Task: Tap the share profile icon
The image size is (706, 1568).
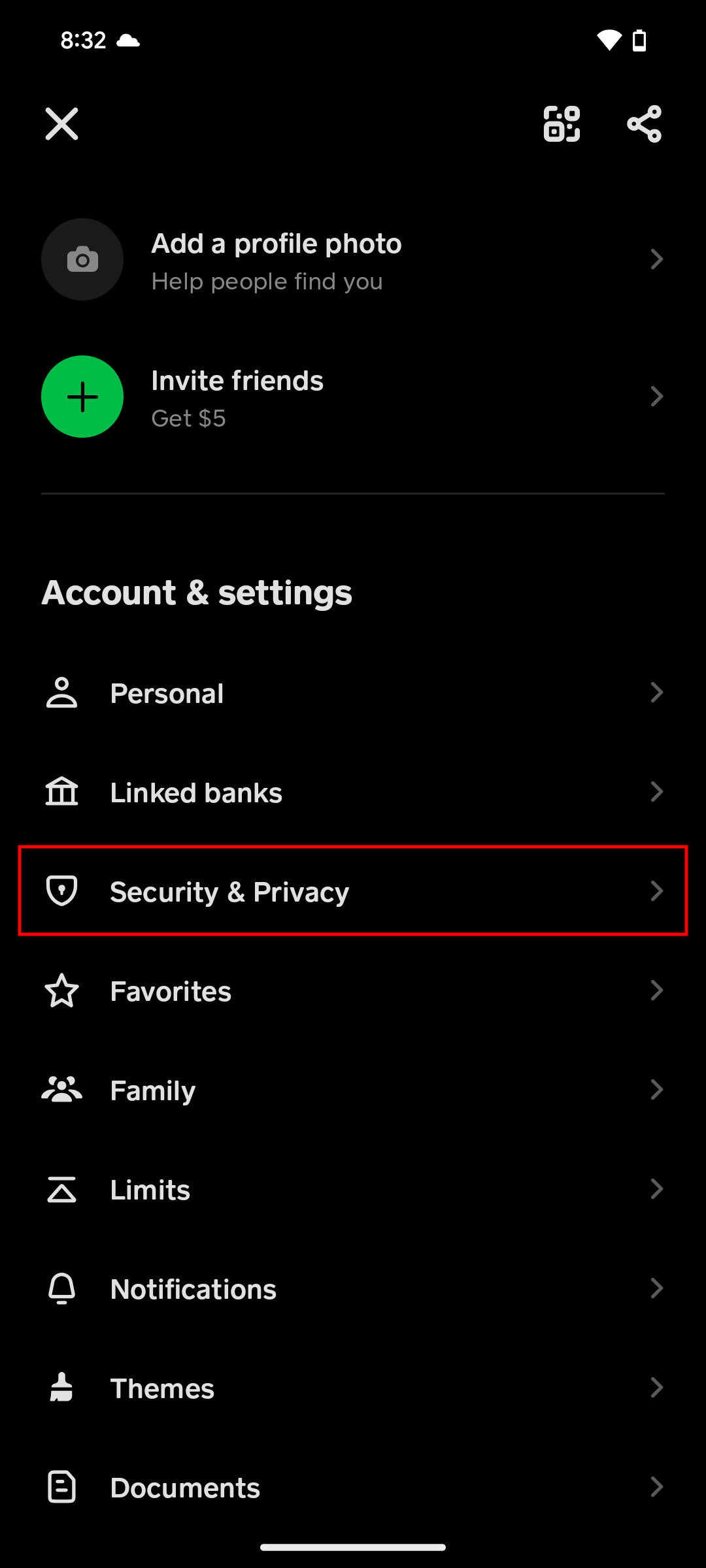Action: point(644,123)
